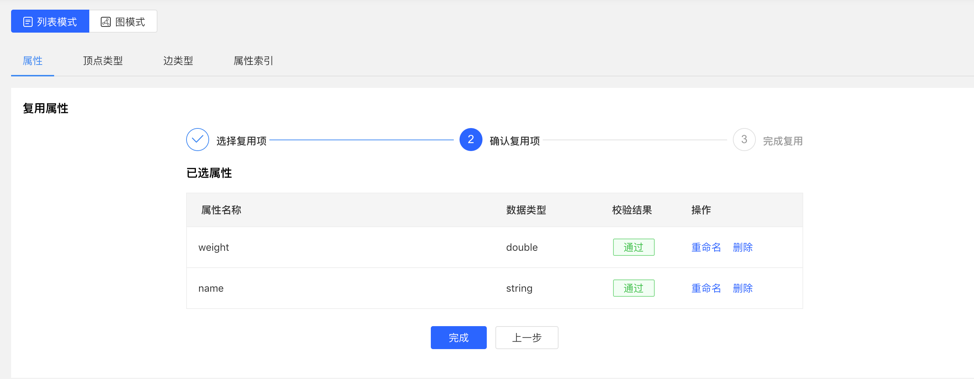
Task: Click the 完成 button
Action: coord(458,338)
